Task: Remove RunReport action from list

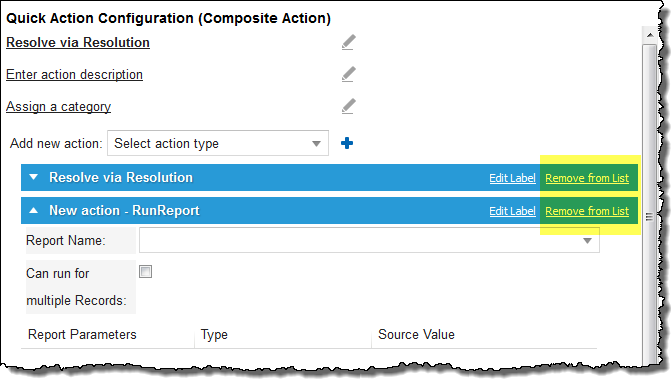Action: pos(587,211)
